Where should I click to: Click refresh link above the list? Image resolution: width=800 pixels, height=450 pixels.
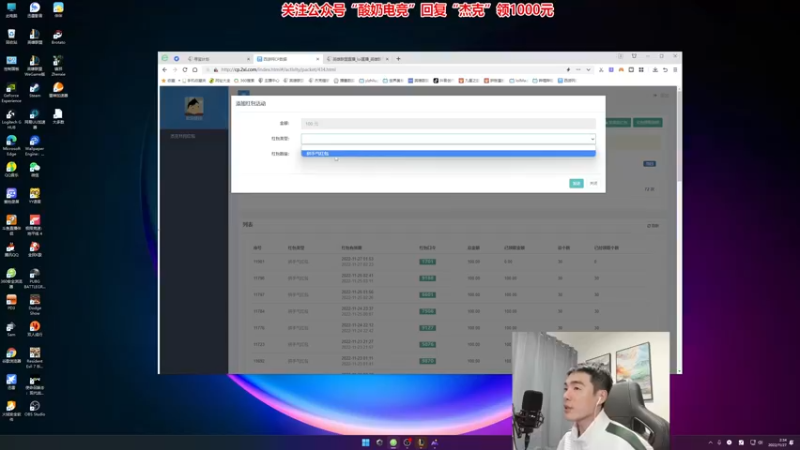tap(653, 226)
